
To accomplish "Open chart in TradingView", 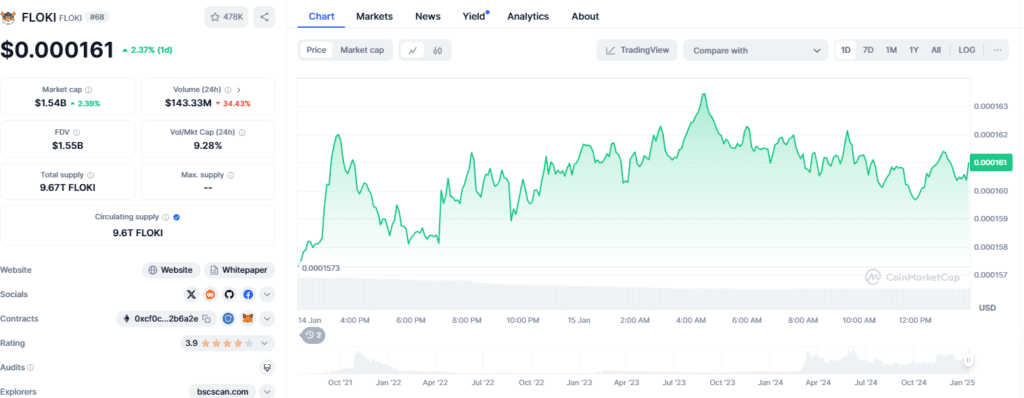I will (x=637, y=50).
